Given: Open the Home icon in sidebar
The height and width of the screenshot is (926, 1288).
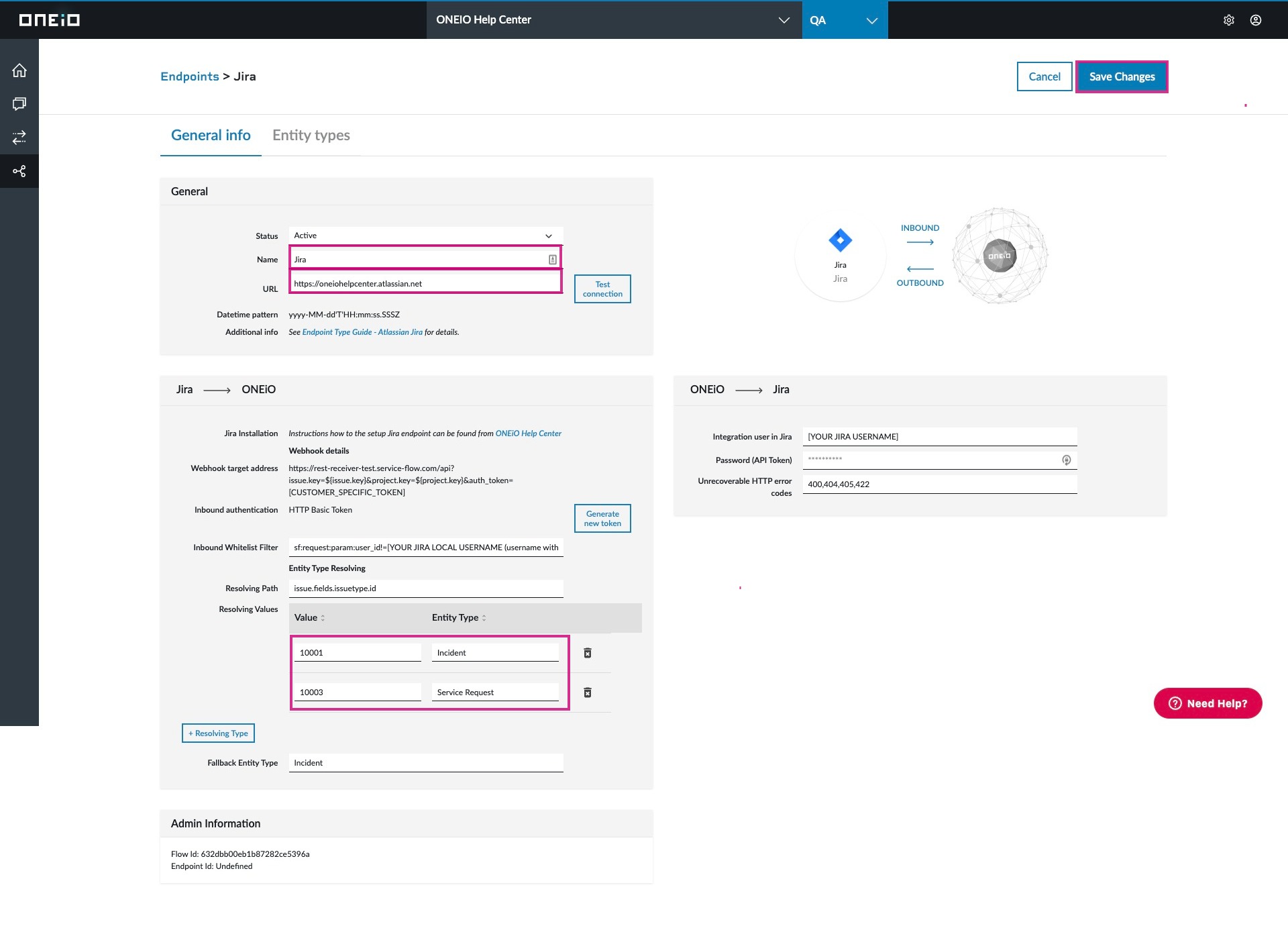Looking at the screenshot, I should [x=19, y=70].
